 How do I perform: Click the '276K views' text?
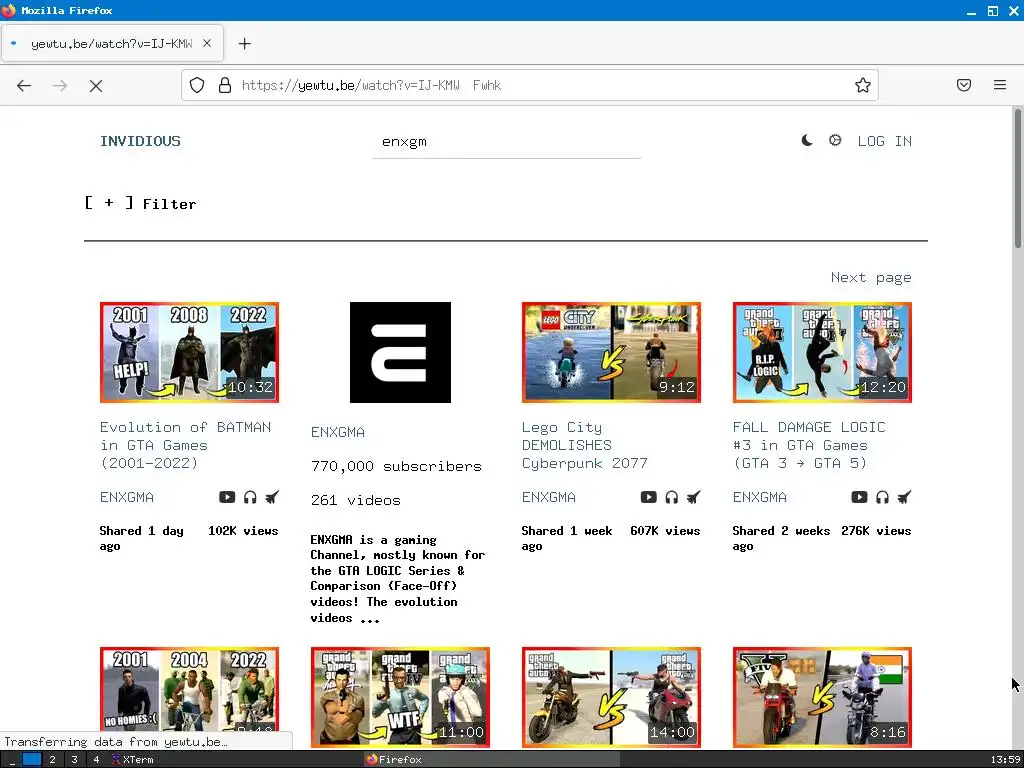(x=876, y=530)
